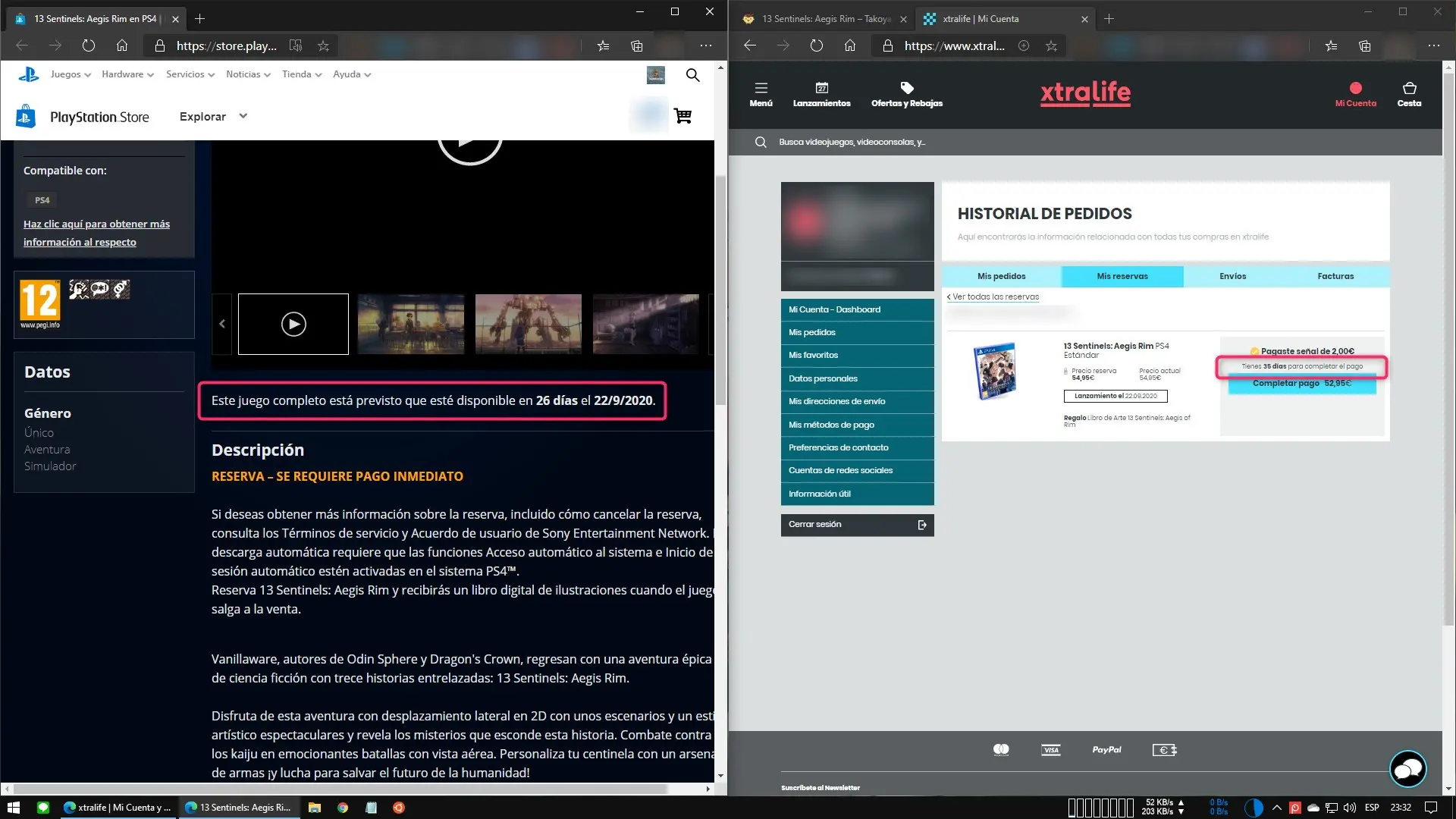This screenshot has height=819, width=1456.
Task: Select the classroom screenshot thumbnail
Action: coord(410,324)
